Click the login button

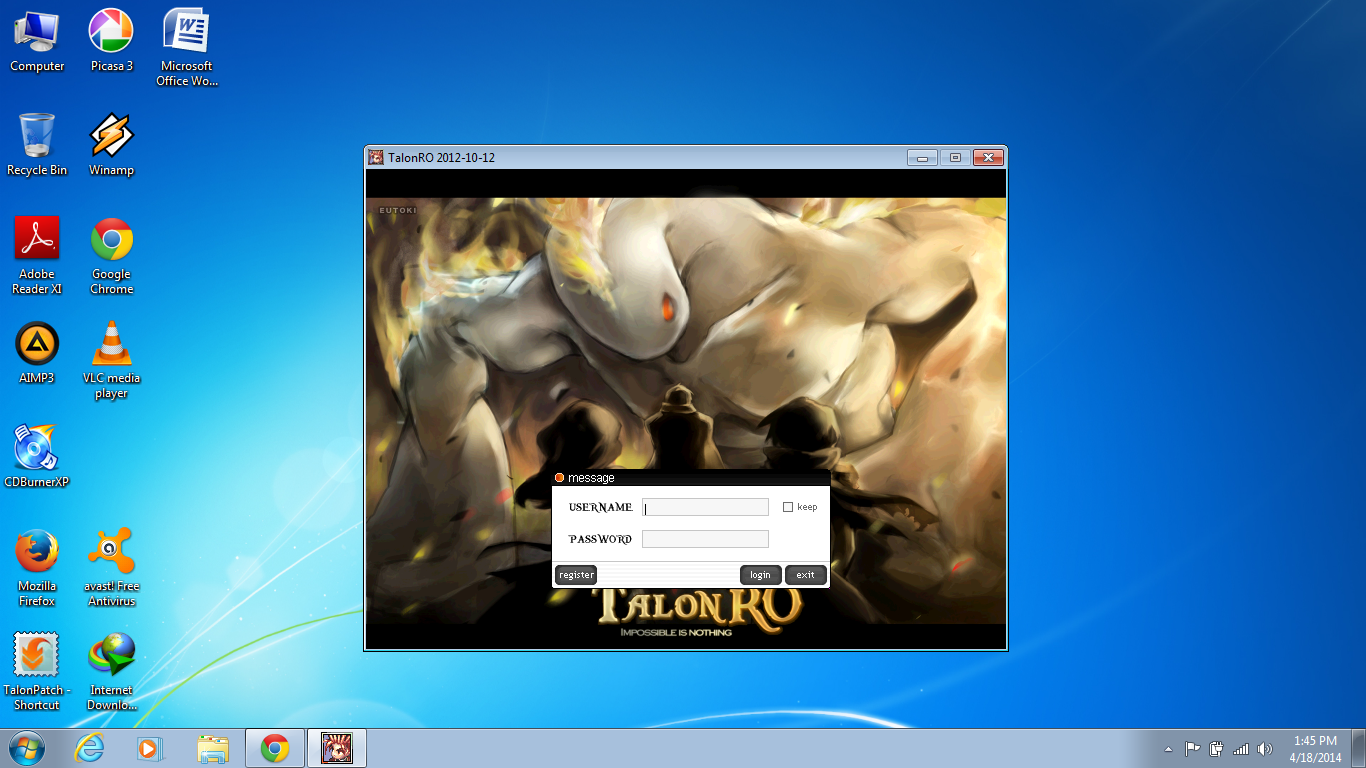(x=760, y=575)
